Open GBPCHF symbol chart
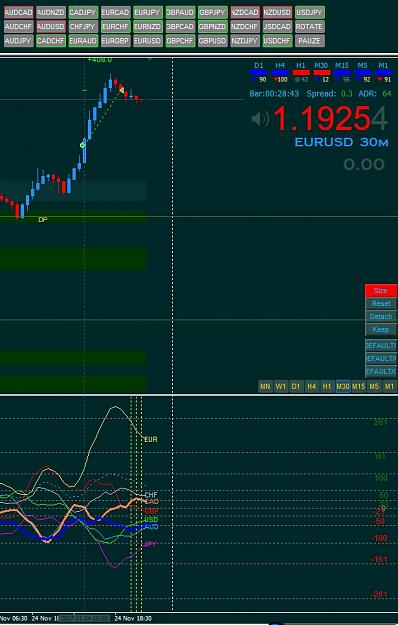The image size is (398, 625). tap(180, 41)
